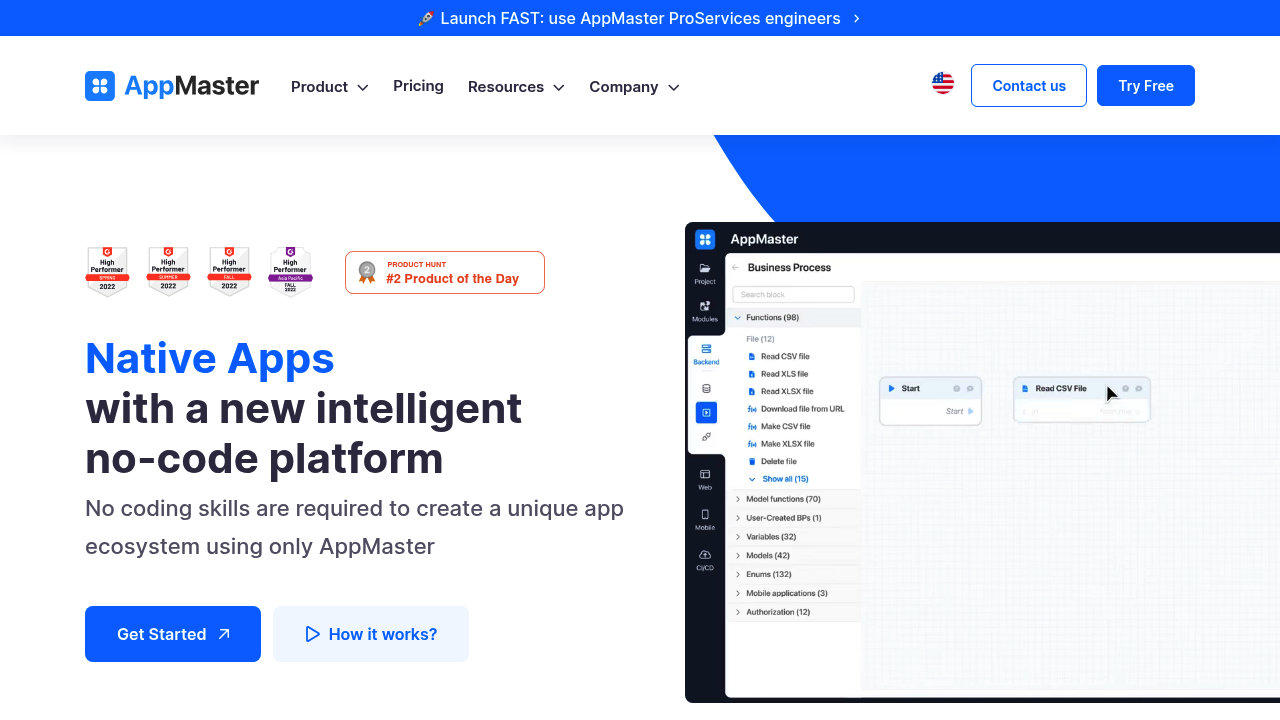
Task: Select the Delete file function
Action: pyautogui.click(x=772, y=461)
